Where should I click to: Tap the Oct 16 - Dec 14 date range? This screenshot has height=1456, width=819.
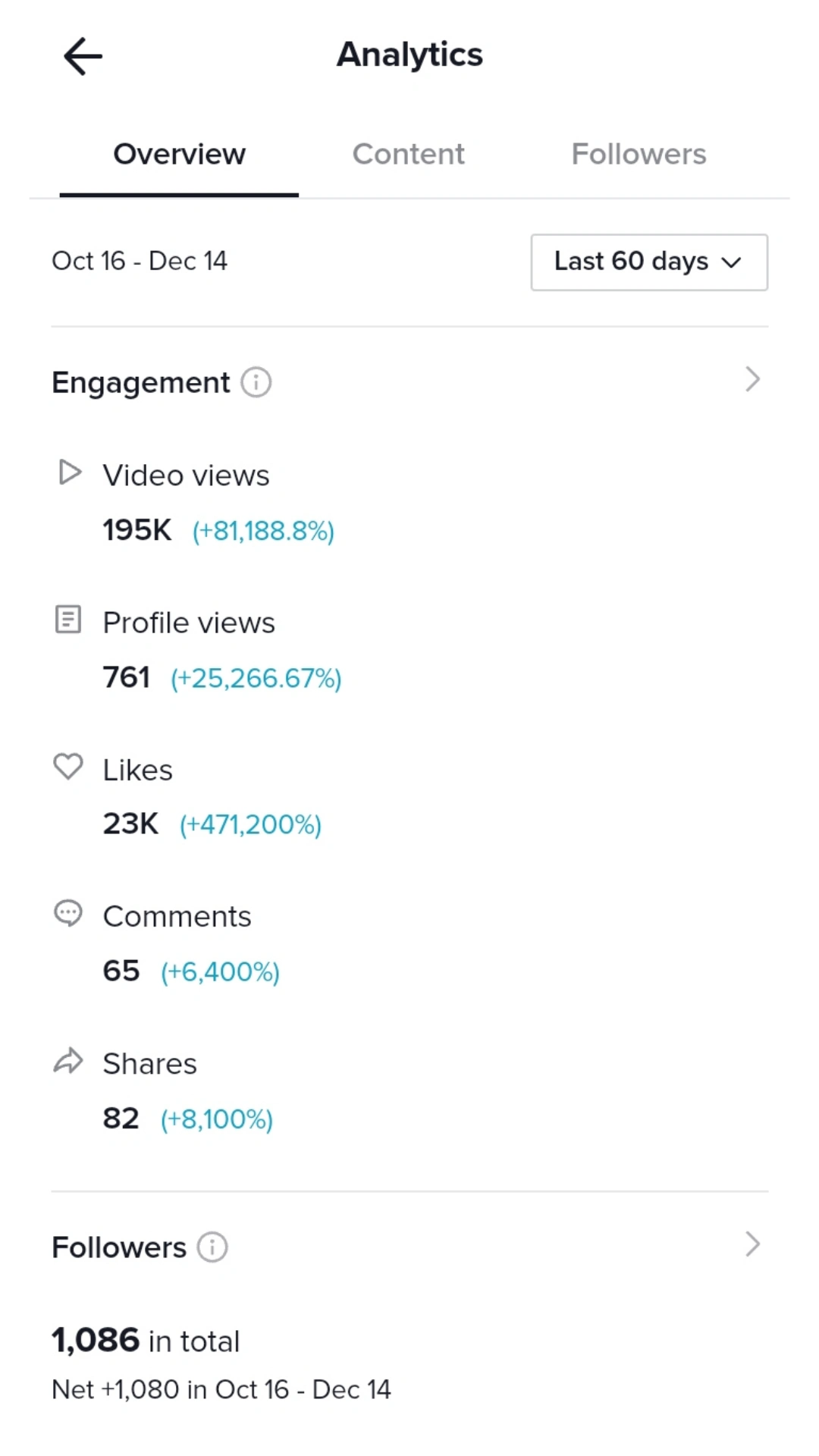[140, 261]
